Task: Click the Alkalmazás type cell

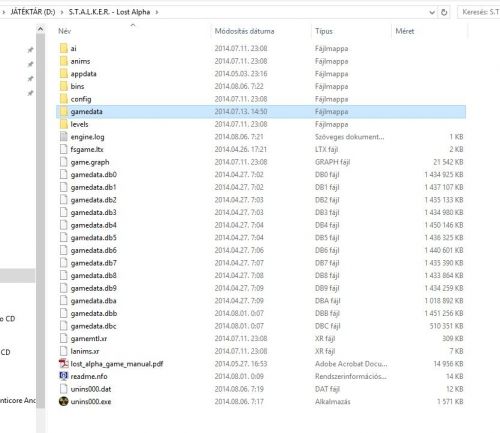Action: point(333,402)
